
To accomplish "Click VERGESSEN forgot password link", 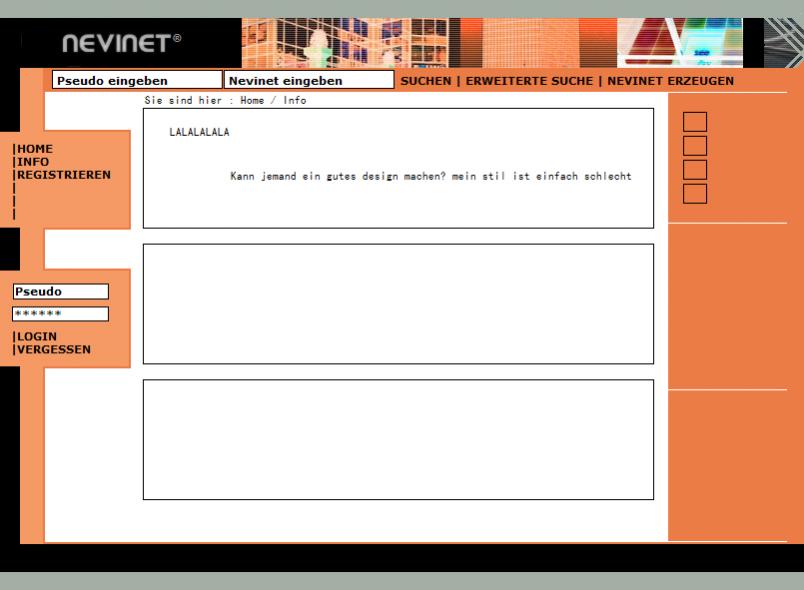I will click(53, 349).
